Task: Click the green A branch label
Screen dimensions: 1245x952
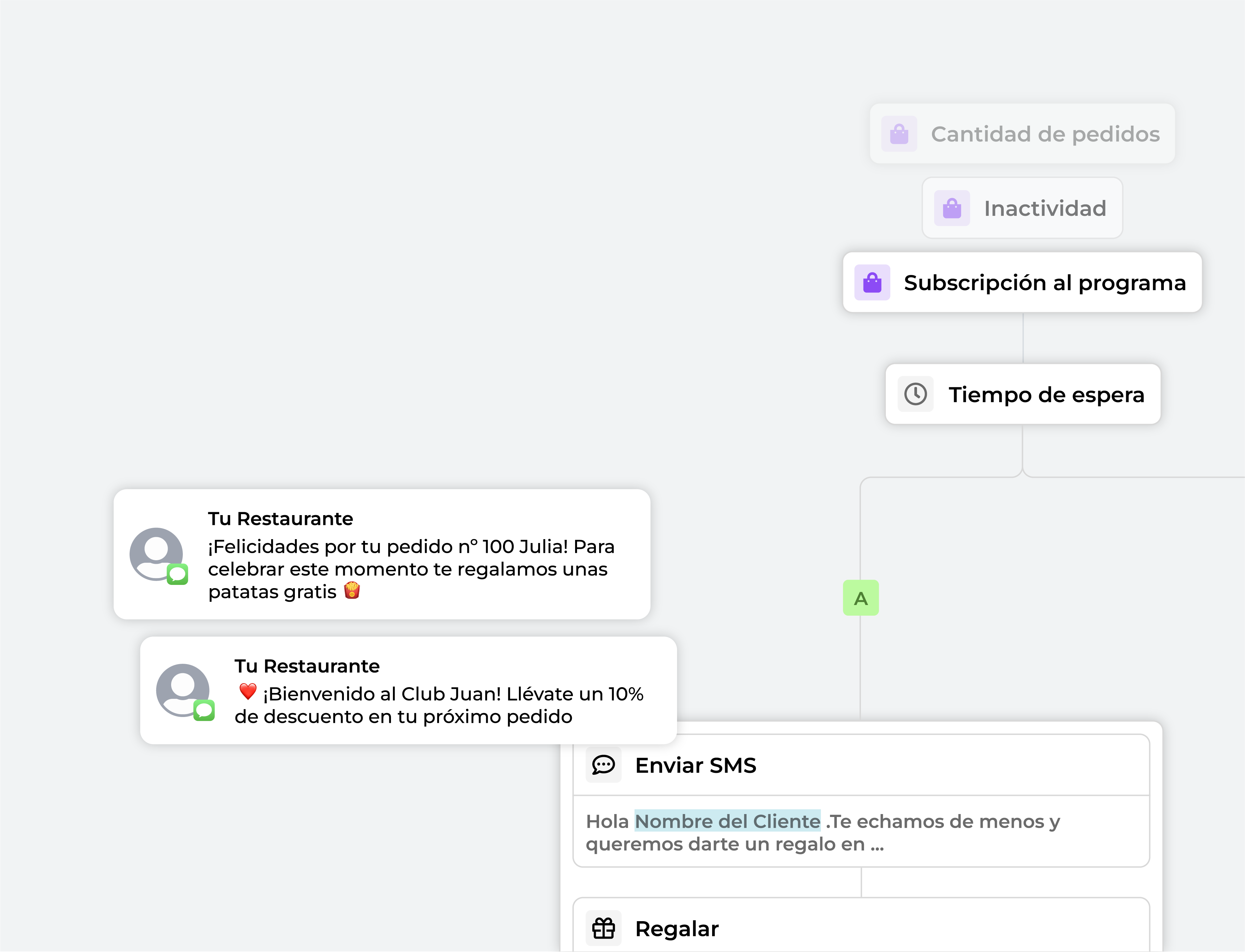Action: [x=861, y=598]
